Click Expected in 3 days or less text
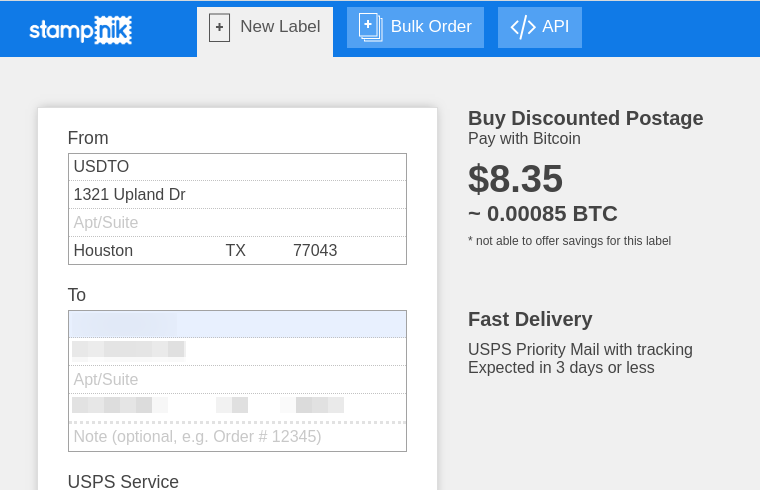 point(561,367)
